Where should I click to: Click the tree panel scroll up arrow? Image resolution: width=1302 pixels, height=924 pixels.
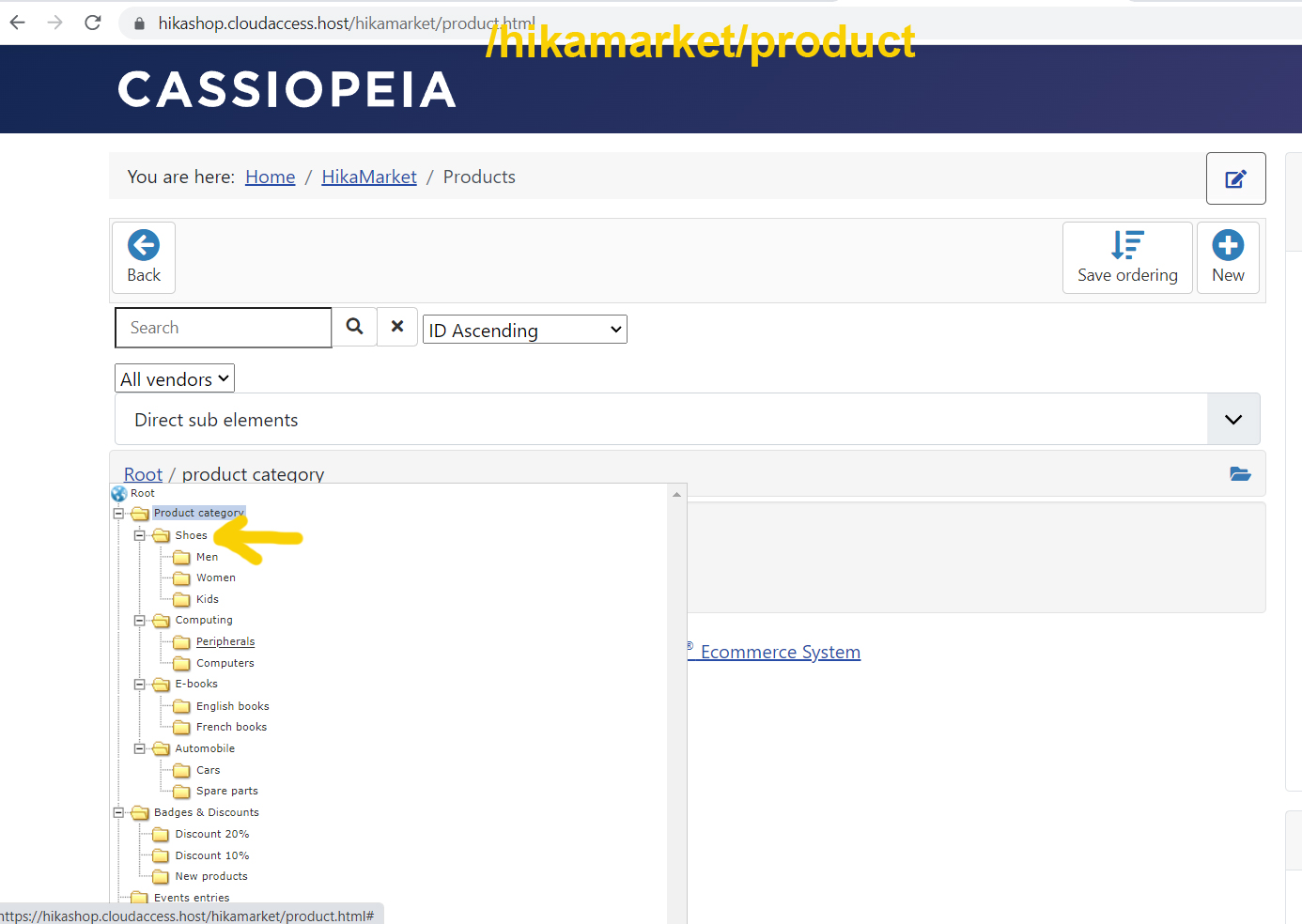(x=676, y=494)
